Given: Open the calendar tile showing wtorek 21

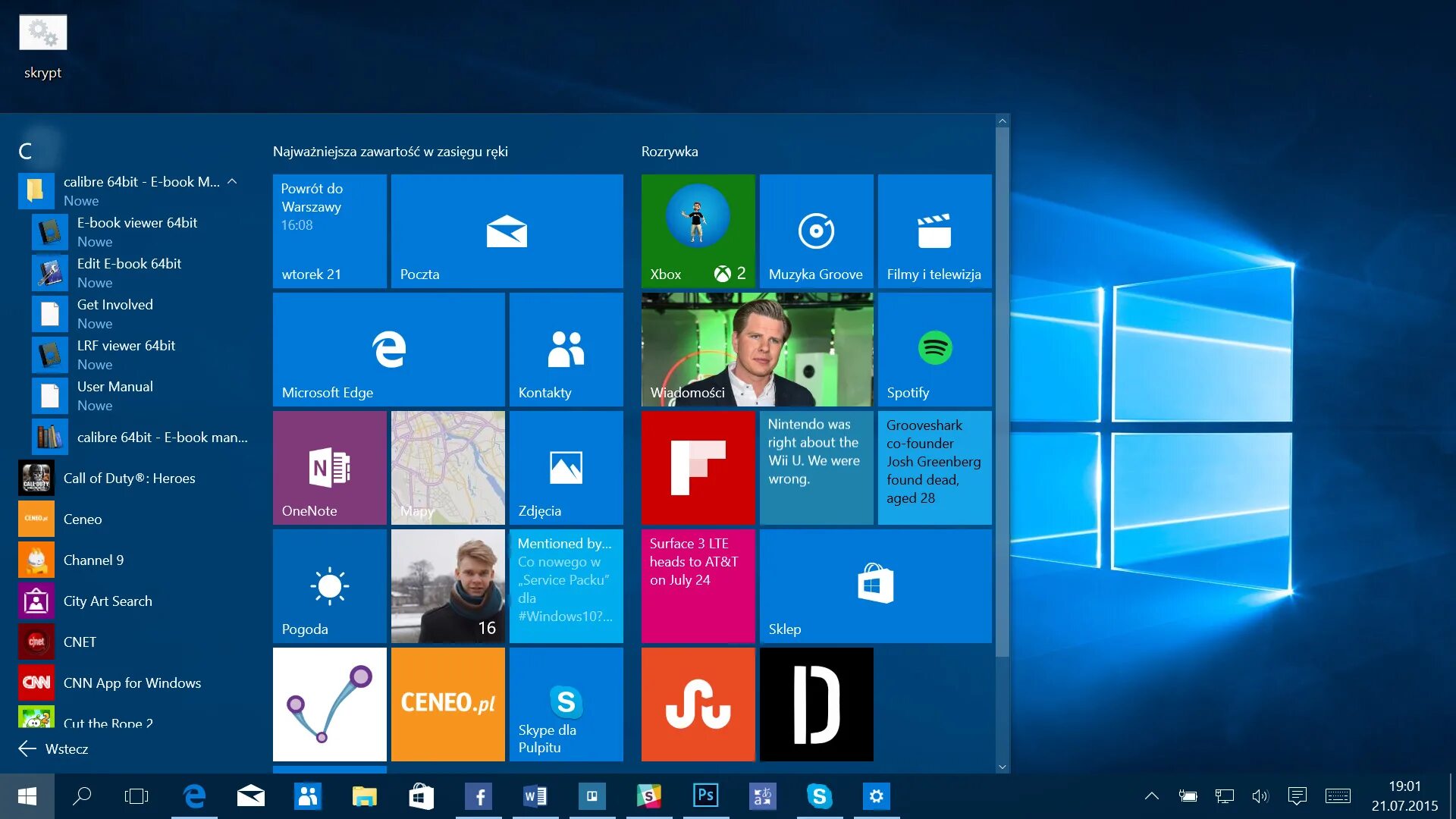Looking at the screenshot, I should pyautogui.click(x=329, y=231).
